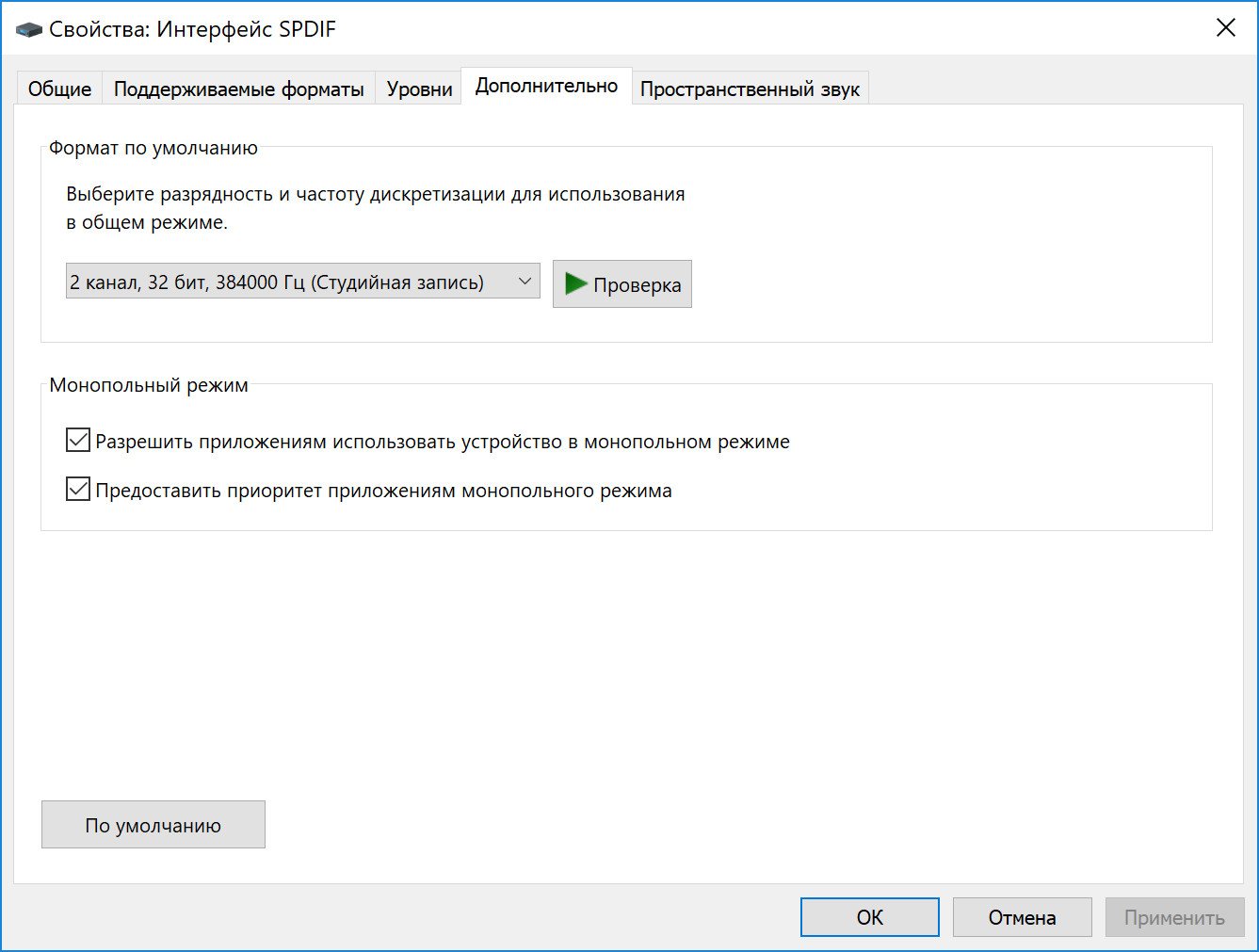1259x952 pixels.
Task: Click the "Формат по умолчанию" group label
Action: click(x=153, y=148)
